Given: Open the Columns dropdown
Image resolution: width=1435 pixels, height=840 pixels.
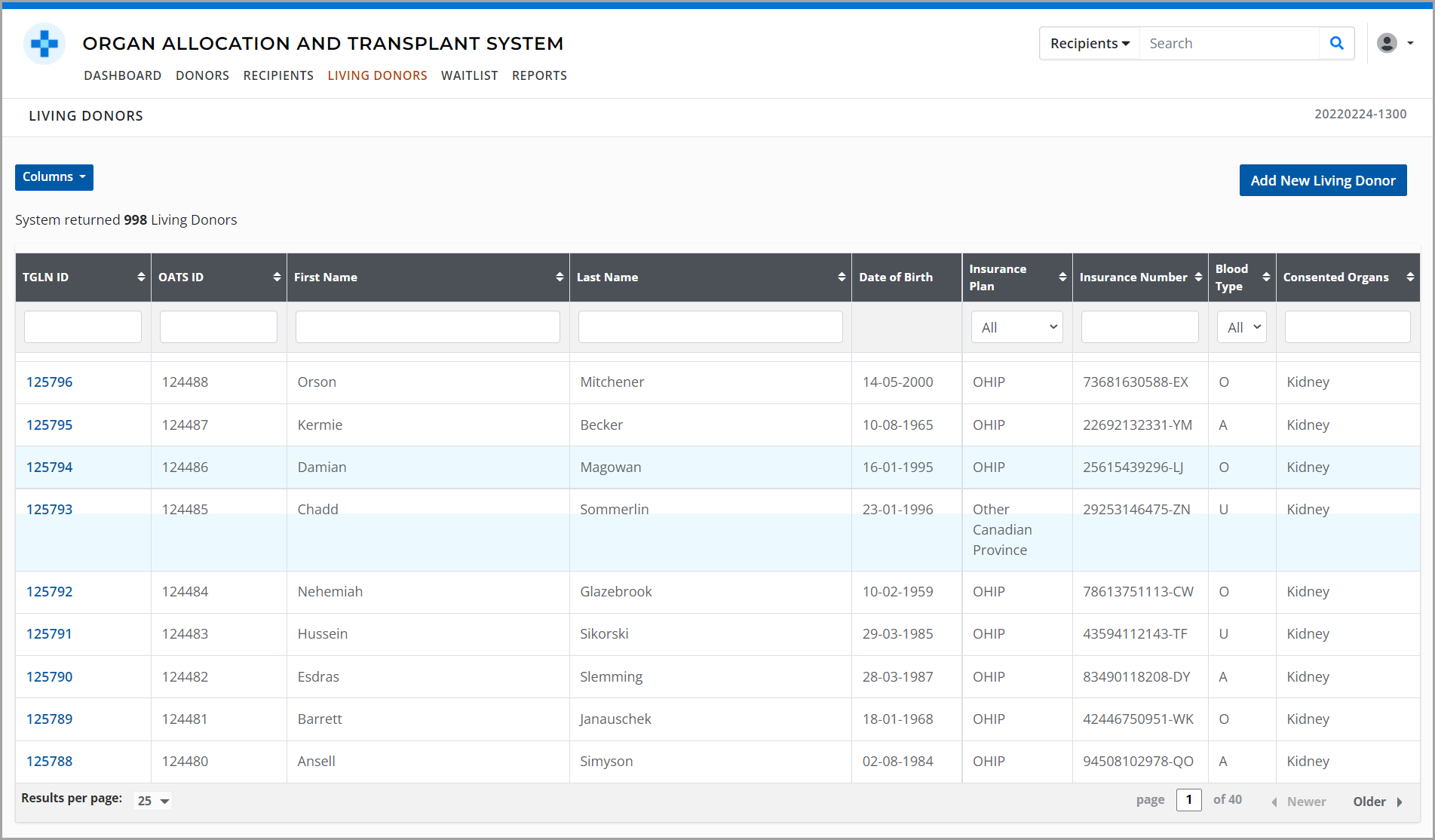Looking at the screenshot, I should pos(54,177).
